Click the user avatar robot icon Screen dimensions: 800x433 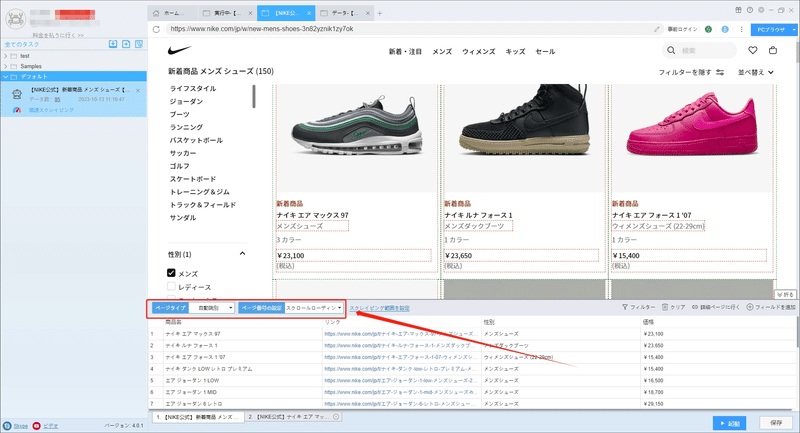point(16,19)
